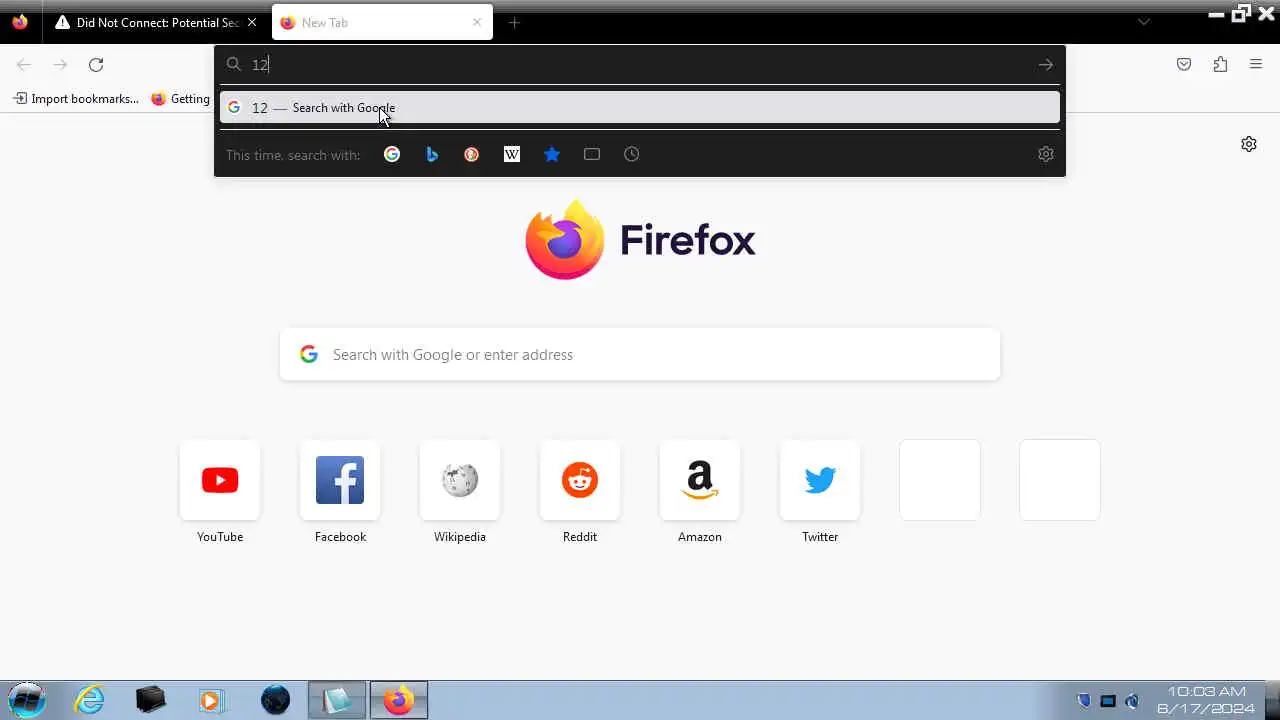Search this time with DuckDuckGo icon

tap(472, 154)
